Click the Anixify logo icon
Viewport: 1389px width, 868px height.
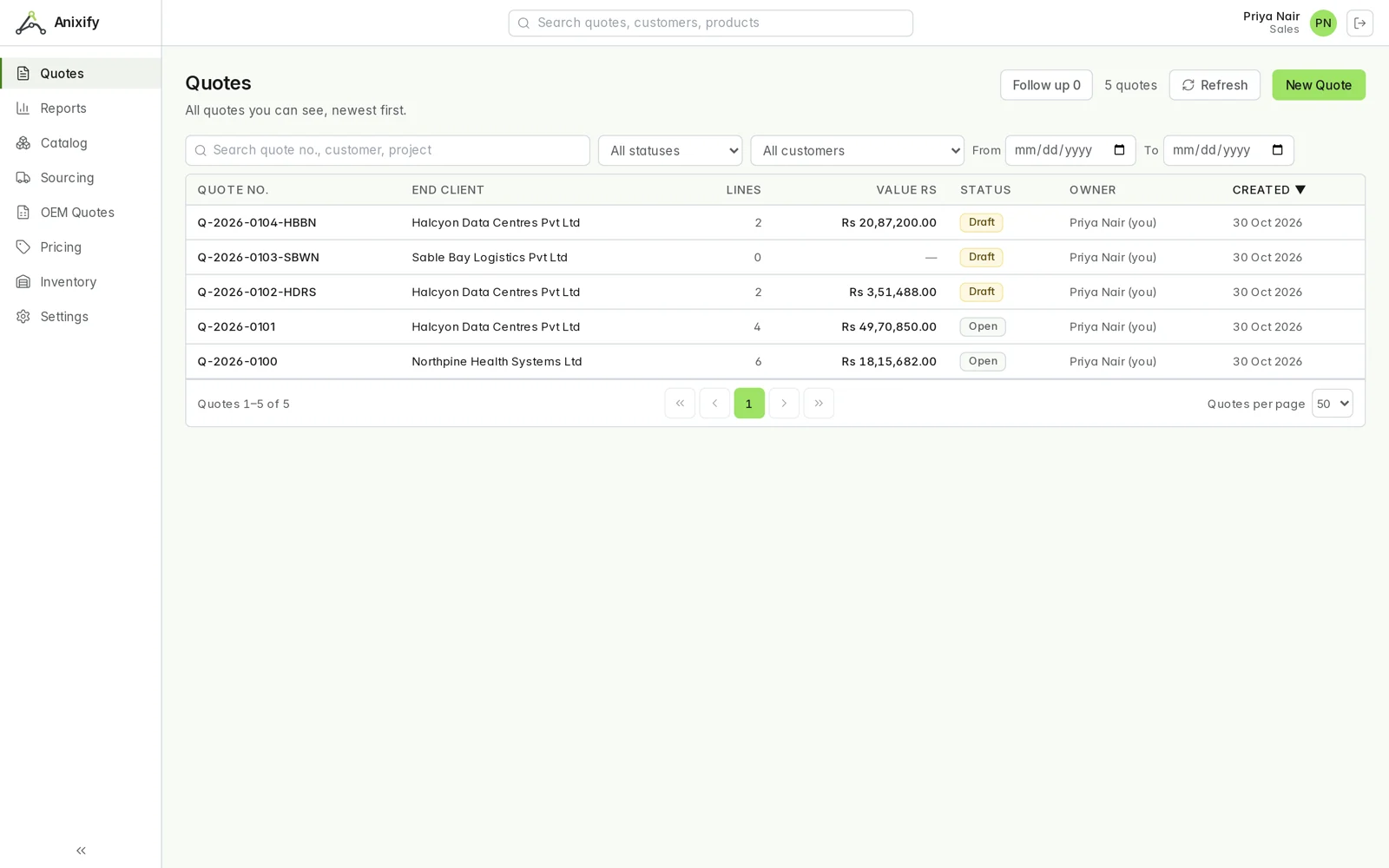point(30,23)
